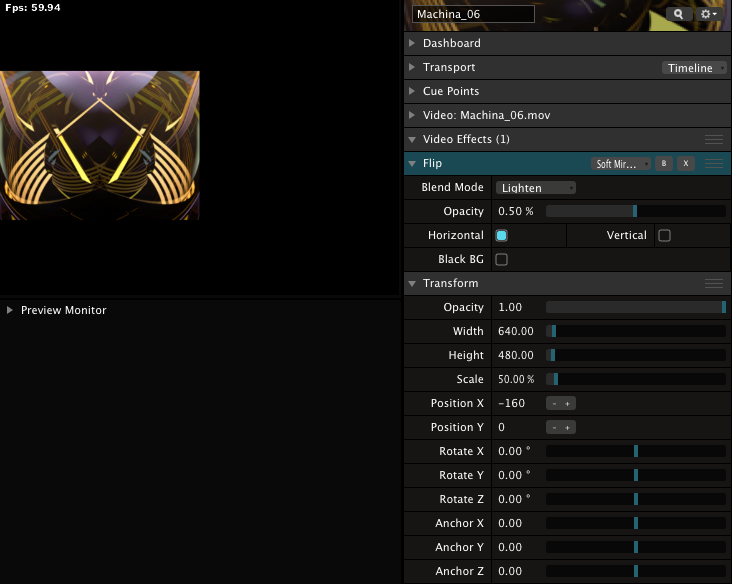This screenshot has width=732, height=584.
Task: Click the Rotate X value 0.00
Action: pos(514,451)
